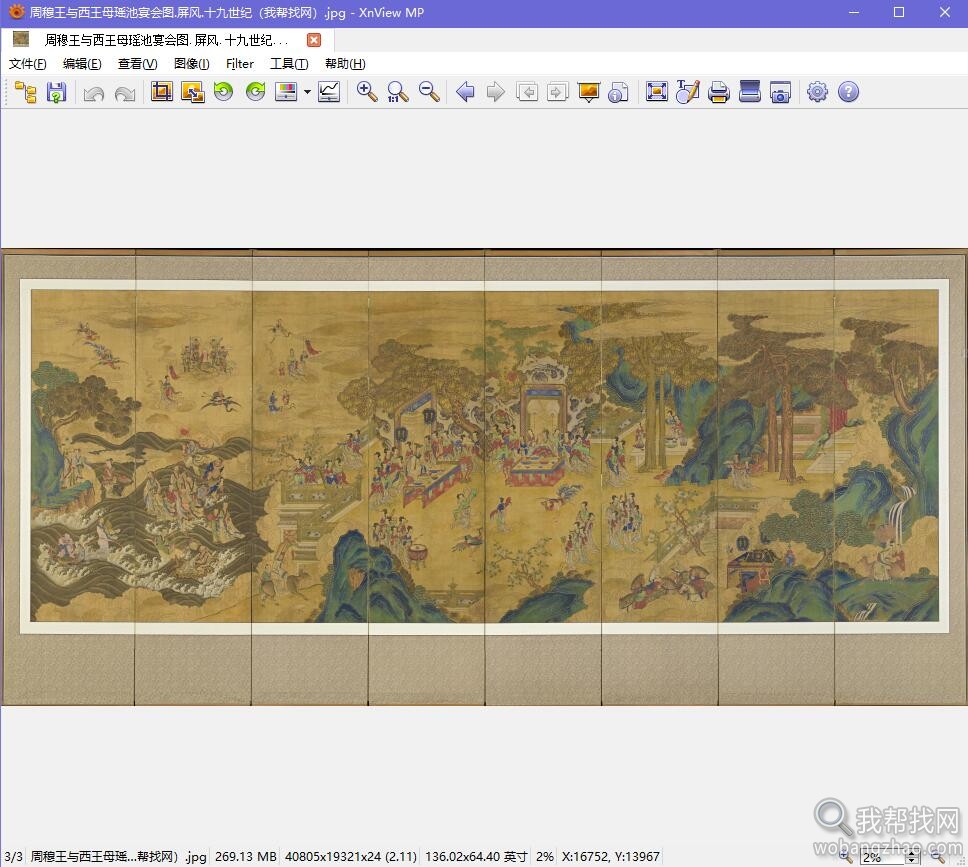Select the Crop tool

pyautogui.click(x=162, y=91)
